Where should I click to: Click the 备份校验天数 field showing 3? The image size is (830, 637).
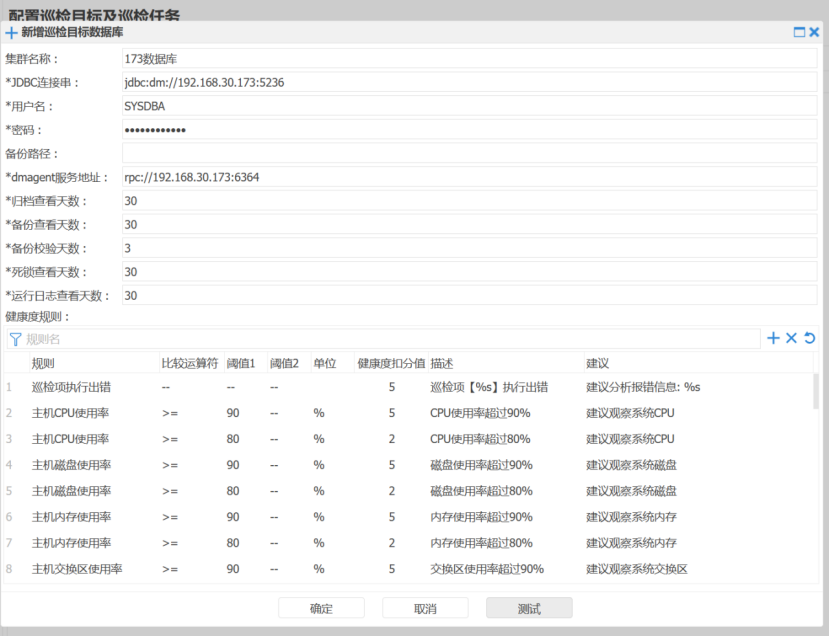click(470, 248)
